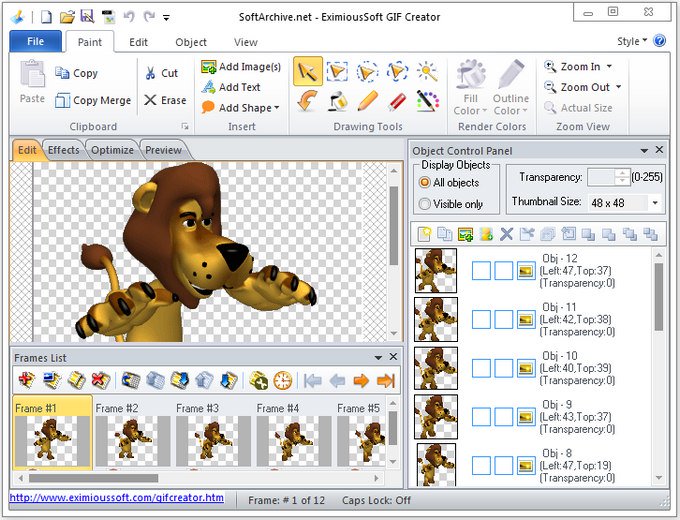Go to first frame arrow button
This screenshot has height=520, width=680.
point(313,381)
